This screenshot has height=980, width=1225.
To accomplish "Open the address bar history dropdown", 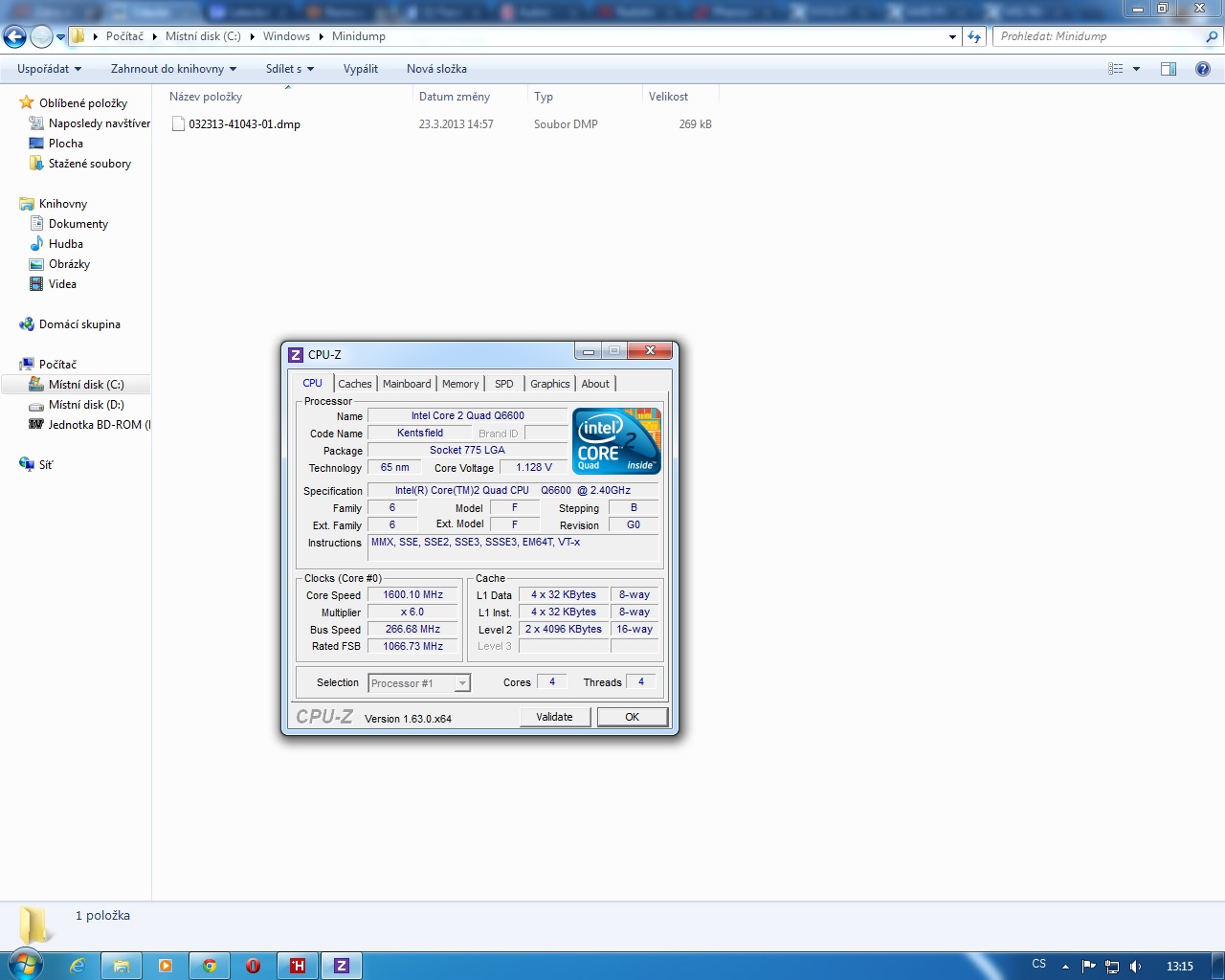I will click(x=952, y=36).
